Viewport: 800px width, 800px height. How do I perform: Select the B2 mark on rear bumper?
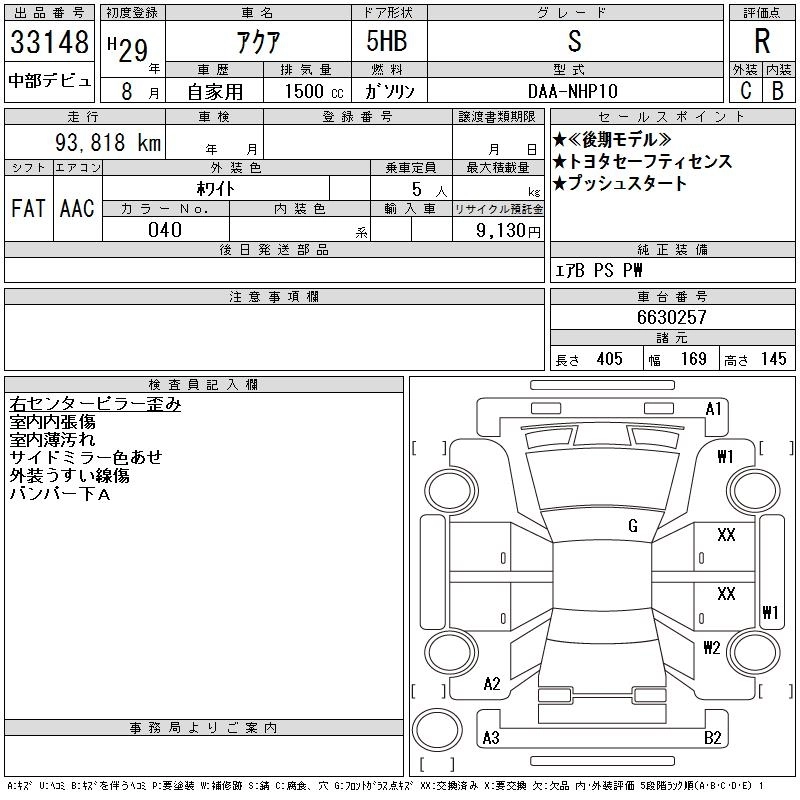coord(712,738)
